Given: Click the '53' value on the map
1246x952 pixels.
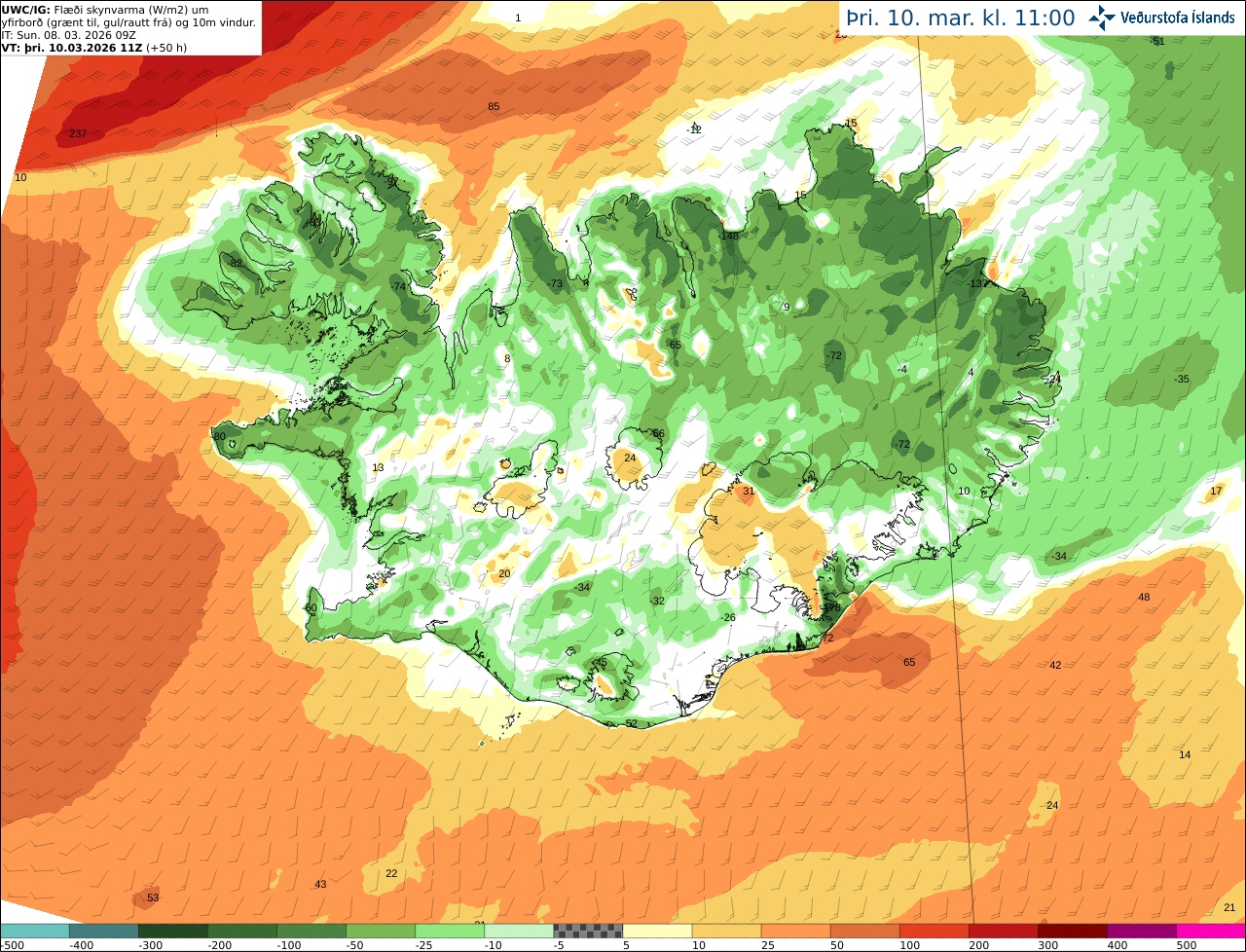Looking at the screenshot, I should pos(153,897).
